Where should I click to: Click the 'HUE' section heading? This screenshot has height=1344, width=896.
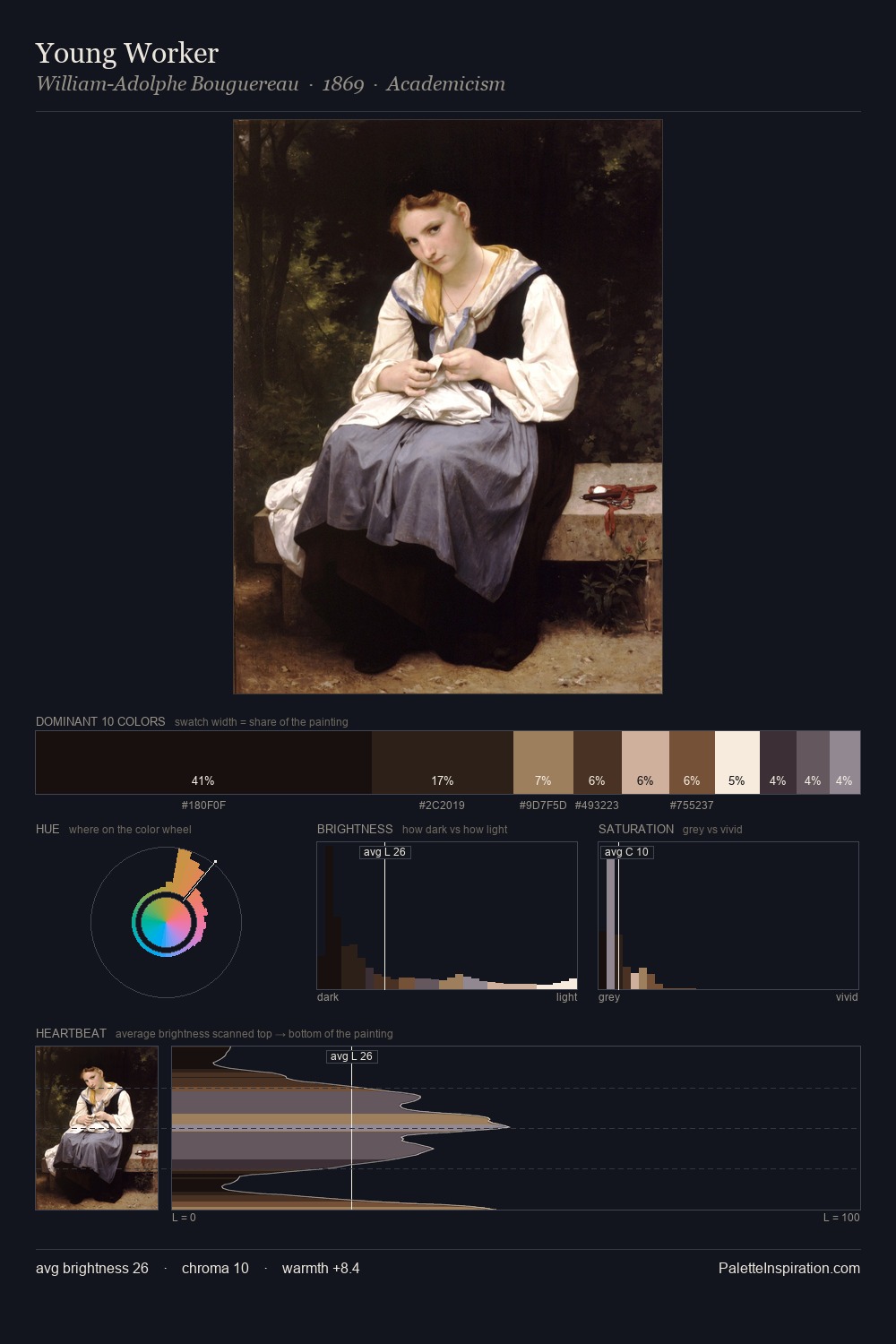pyautogui.click(x=47, y=829)
